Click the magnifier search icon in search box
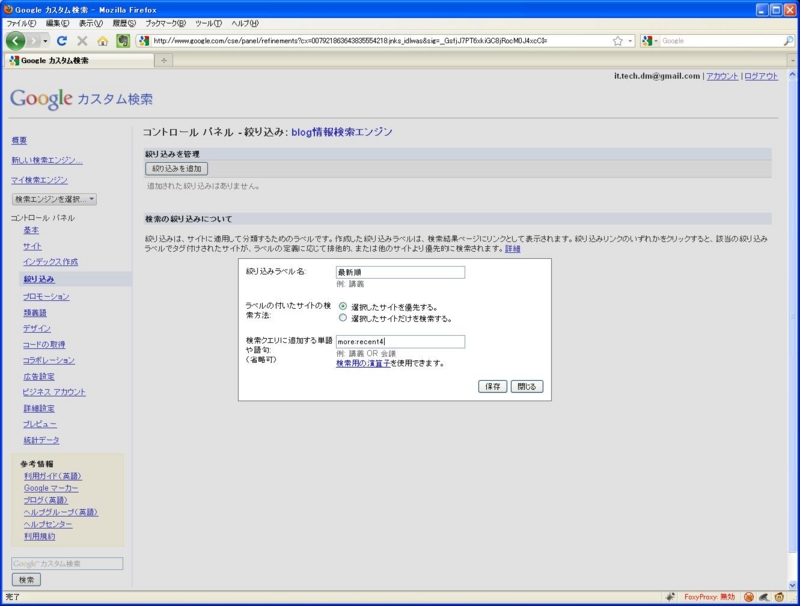Viewport: 800px width, 606px height. [x=788, y=41]
